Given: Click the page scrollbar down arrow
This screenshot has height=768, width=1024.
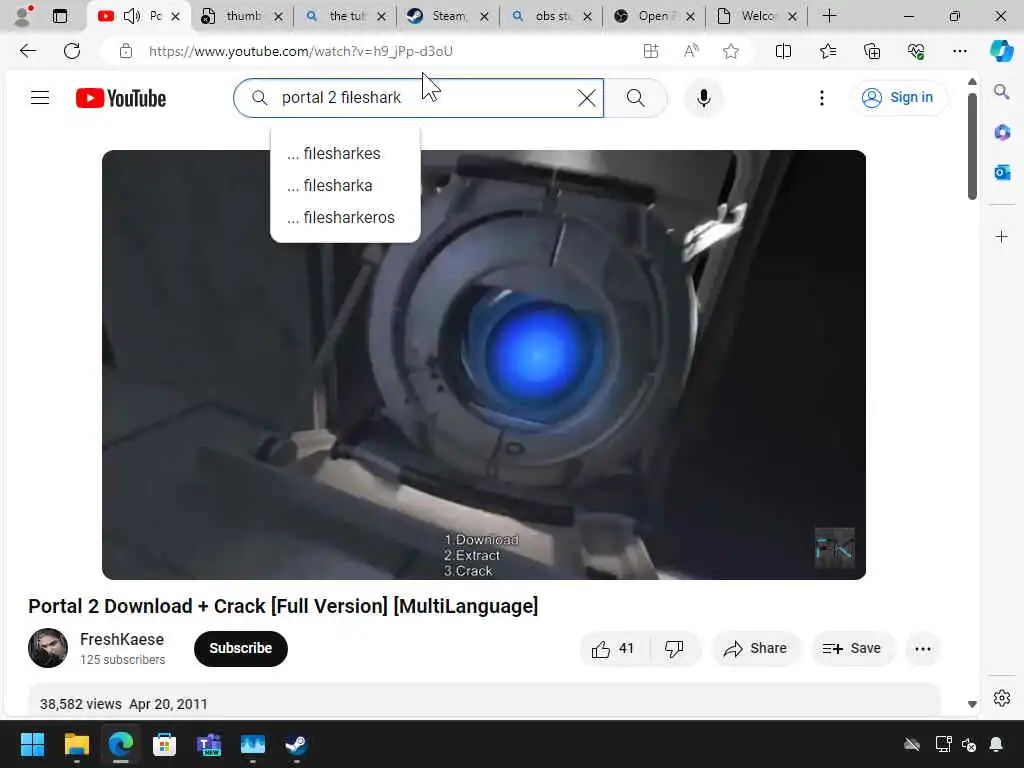Looking at the screenshot, I should [972, 704].
